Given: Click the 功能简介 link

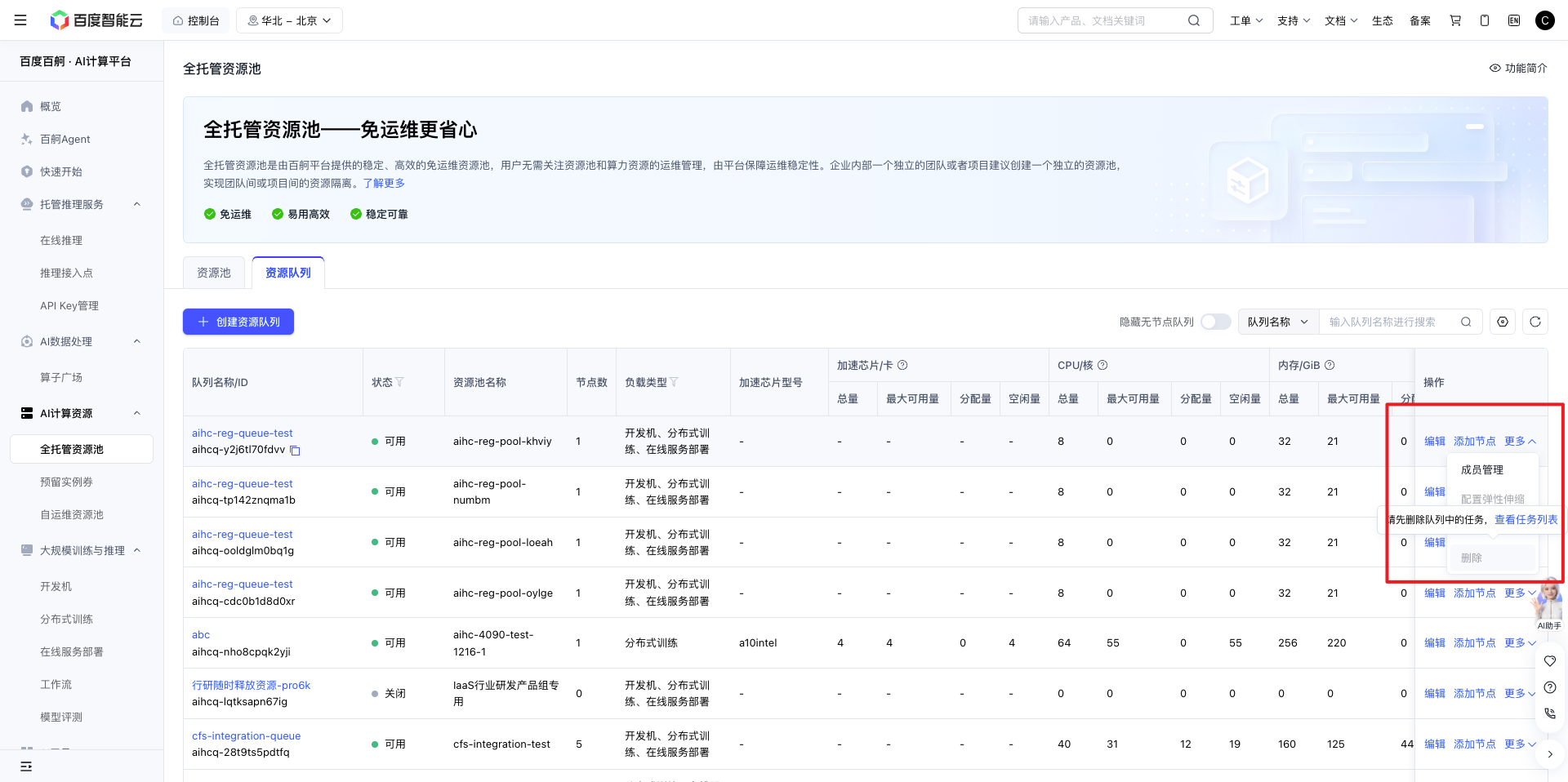Looking at the screenshot, I should (1526, 69).
